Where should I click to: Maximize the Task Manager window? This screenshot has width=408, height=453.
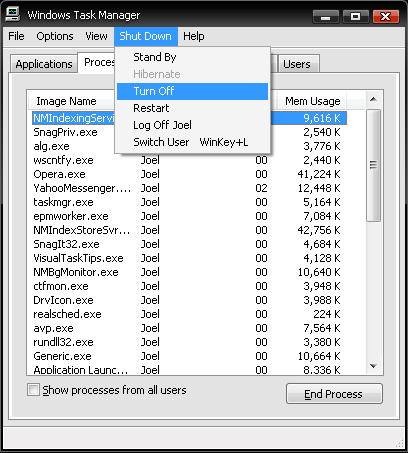tap(355, 16)
